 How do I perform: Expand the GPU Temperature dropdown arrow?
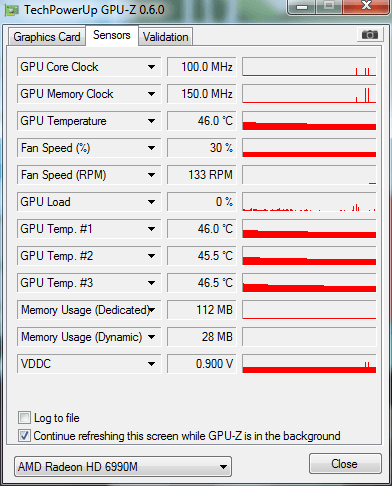pos(151,121)
